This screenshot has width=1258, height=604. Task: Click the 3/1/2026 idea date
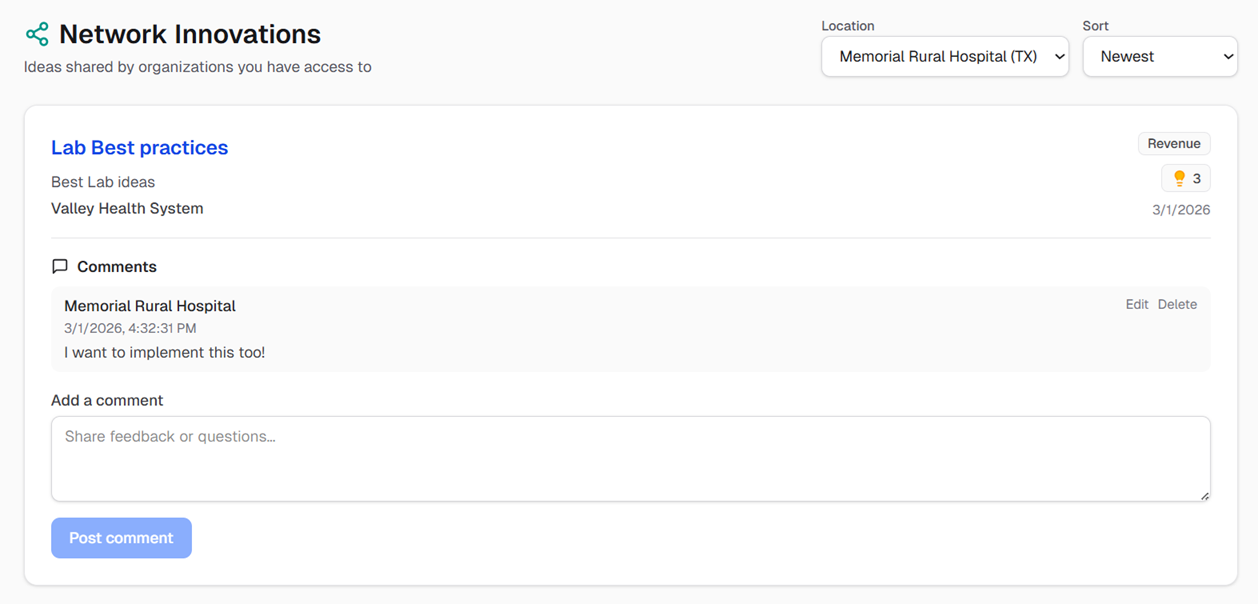1181,210
